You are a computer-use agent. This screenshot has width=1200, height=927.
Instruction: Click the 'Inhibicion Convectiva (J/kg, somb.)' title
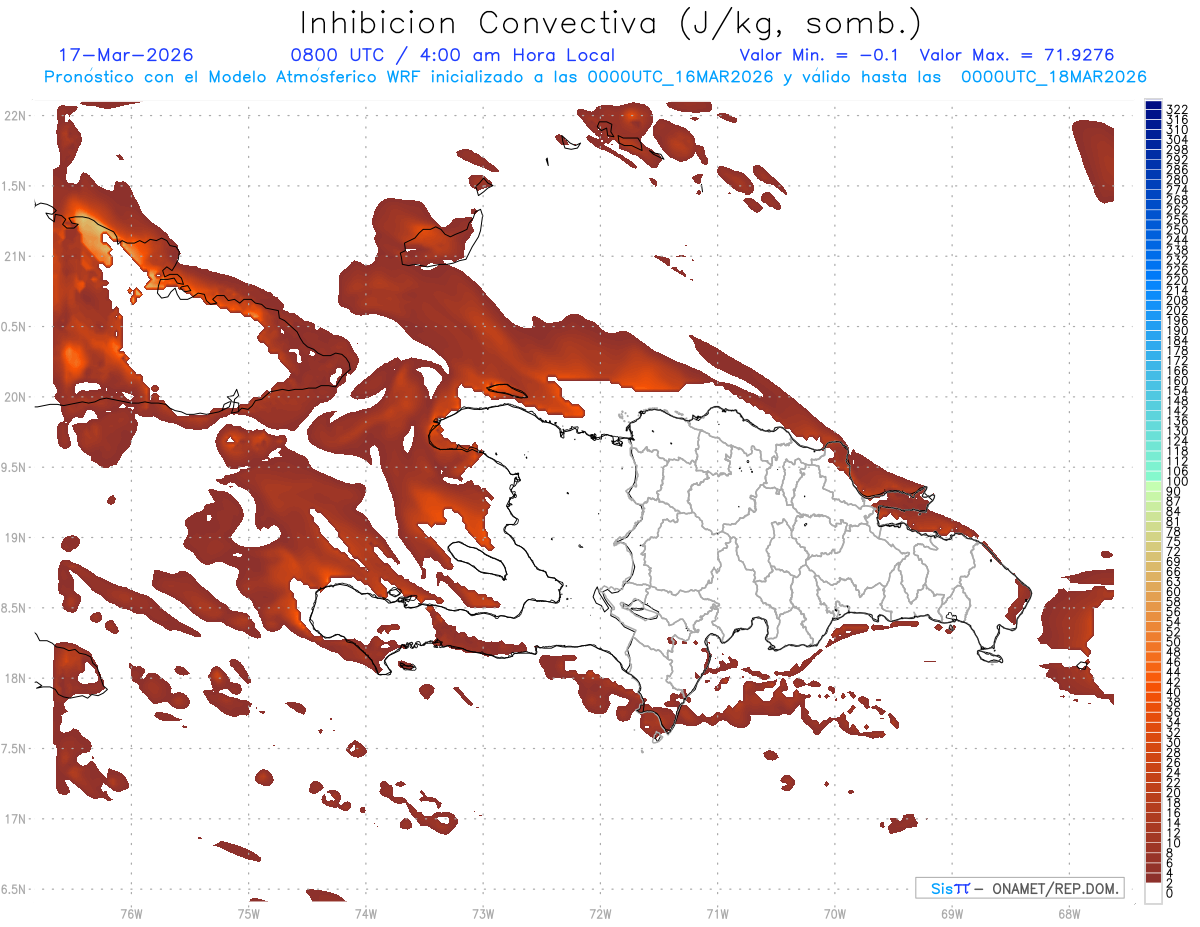[612, 23]
